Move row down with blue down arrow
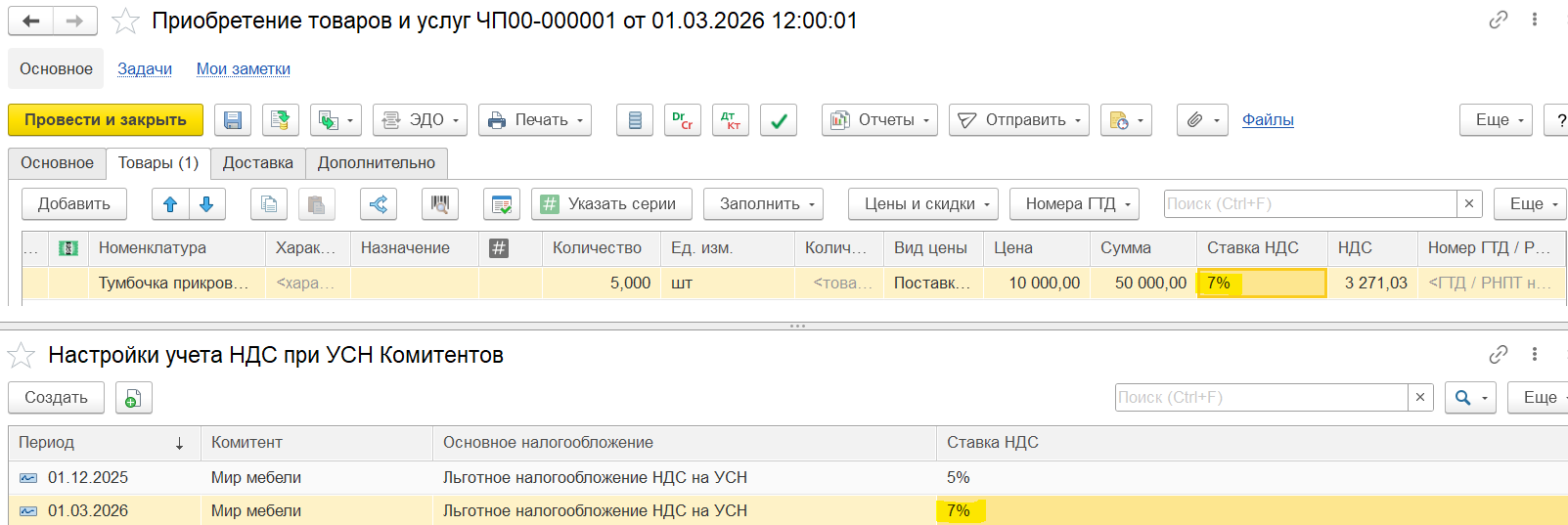The width and height of the screenshot is (1568, 525). 206,204
